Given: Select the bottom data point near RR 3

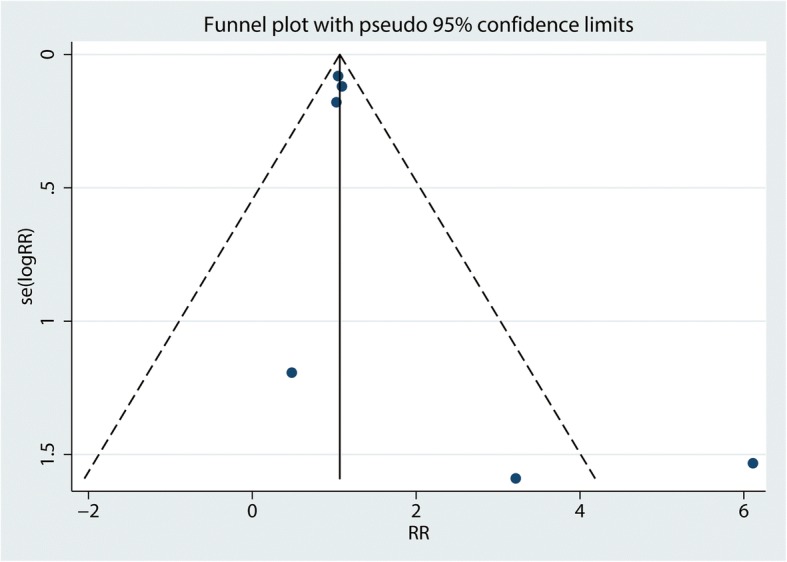Looking at the screenshot, I should coord(515,479).
